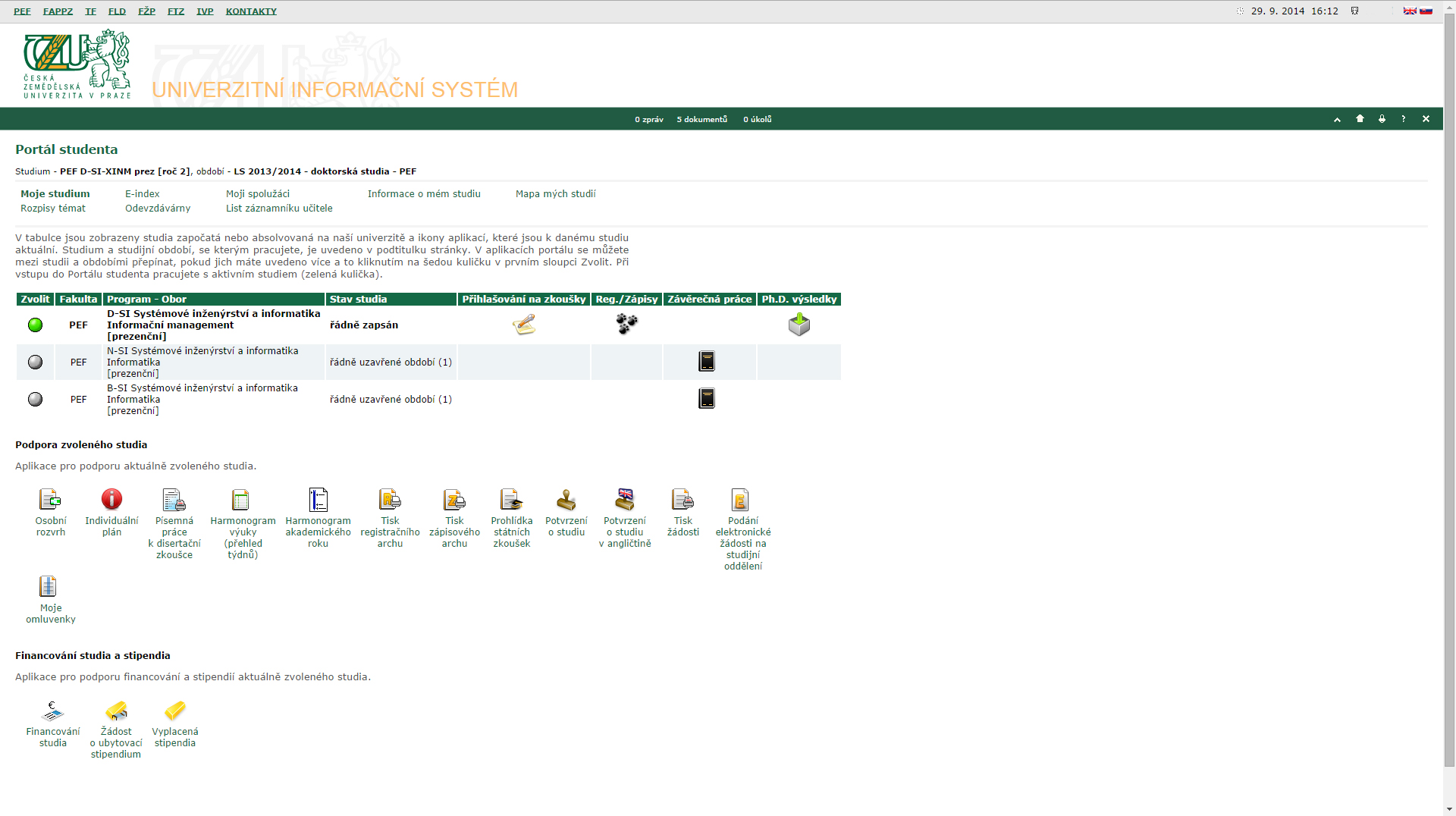Open the 5 dokumentů link
Viewport: 1456px width, 816px height.
701,120
